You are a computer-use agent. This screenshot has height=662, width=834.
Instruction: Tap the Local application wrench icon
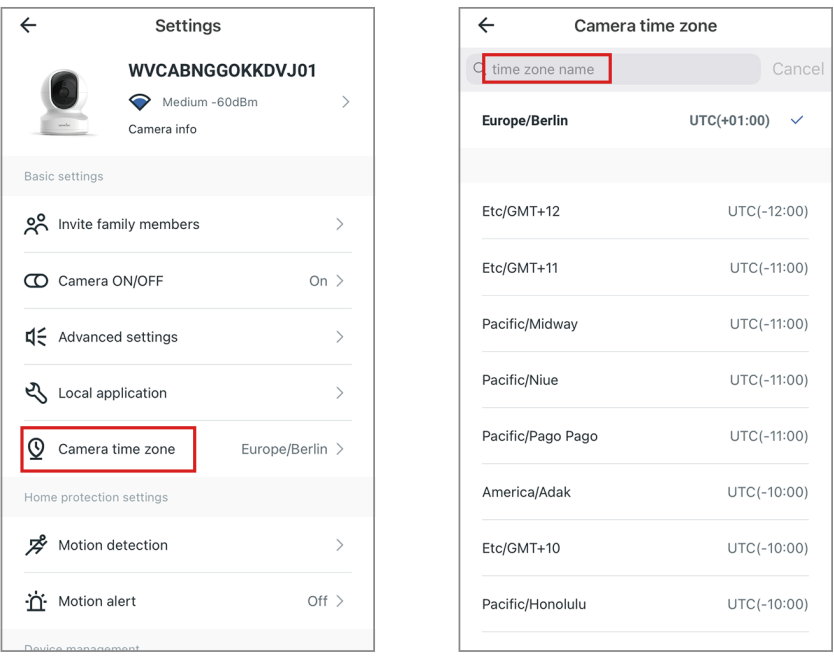coord(36,393)
